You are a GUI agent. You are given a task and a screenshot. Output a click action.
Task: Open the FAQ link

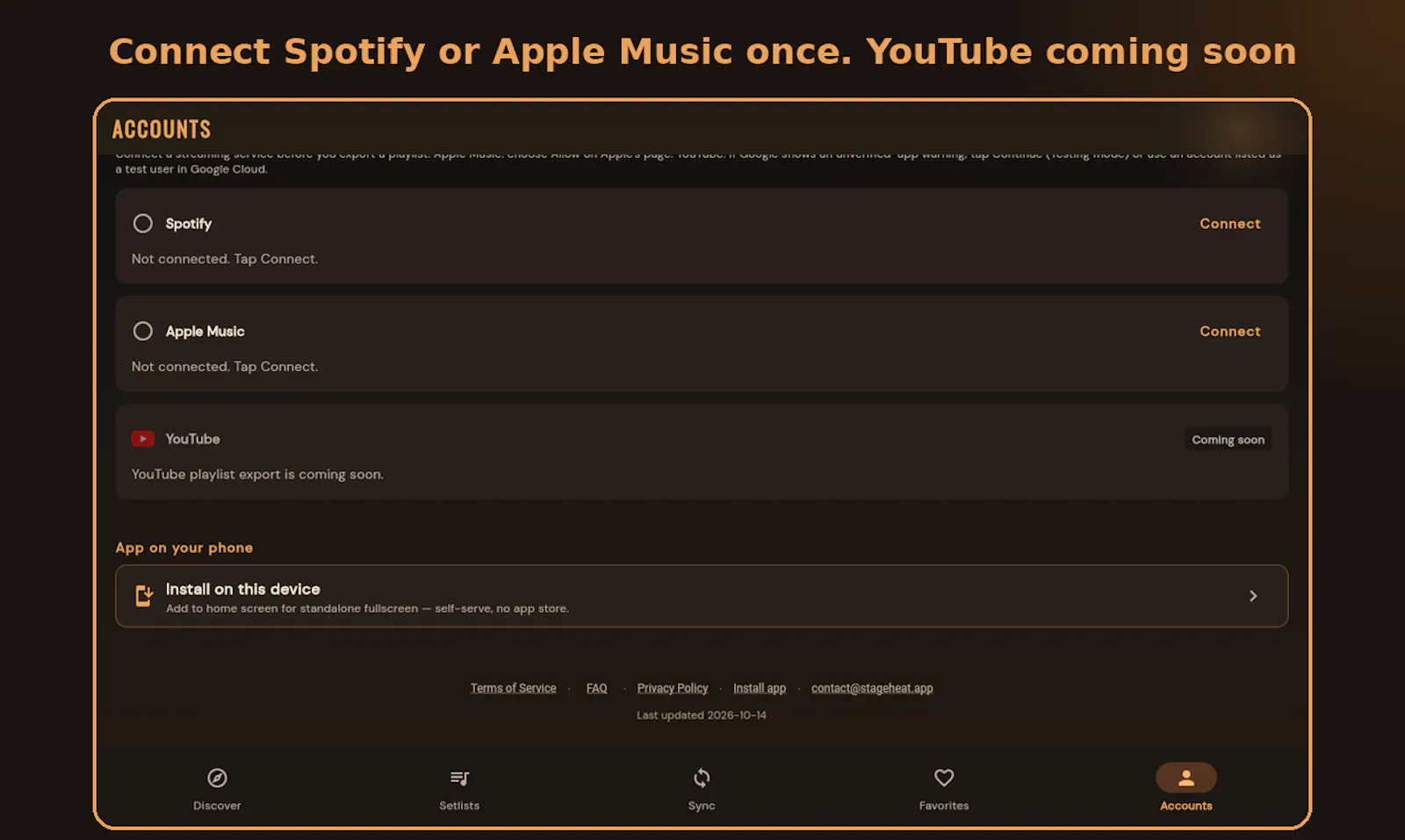597,688
